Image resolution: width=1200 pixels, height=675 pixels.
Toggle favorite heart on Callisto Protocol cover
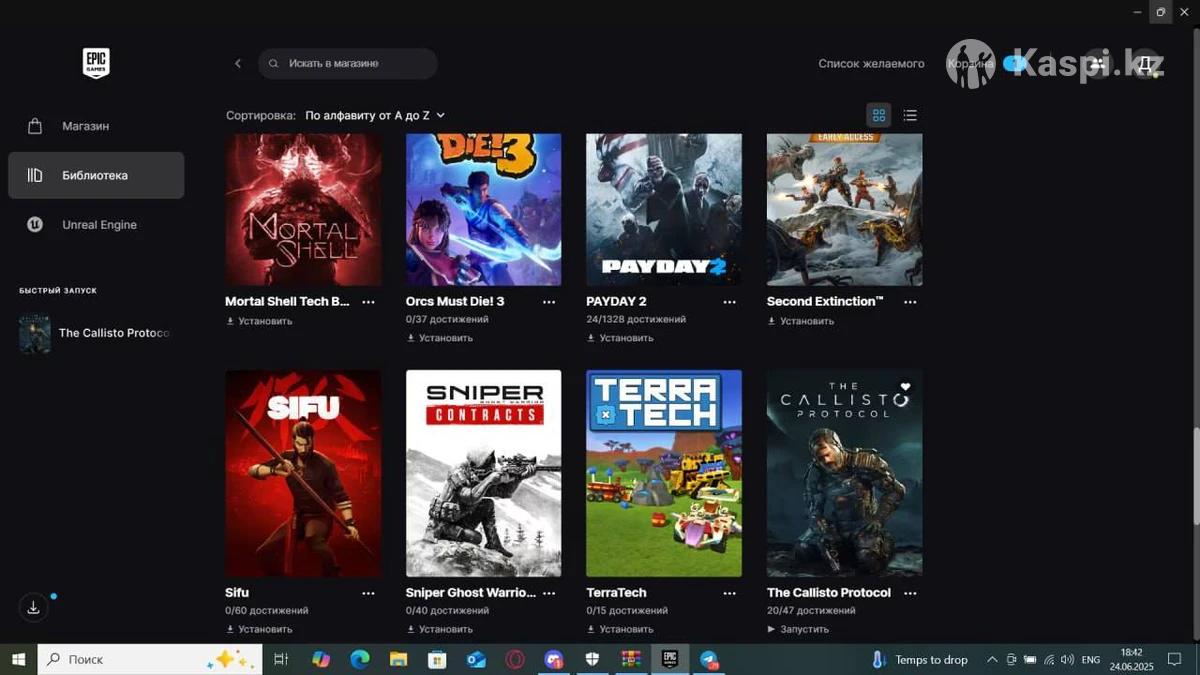905,387
